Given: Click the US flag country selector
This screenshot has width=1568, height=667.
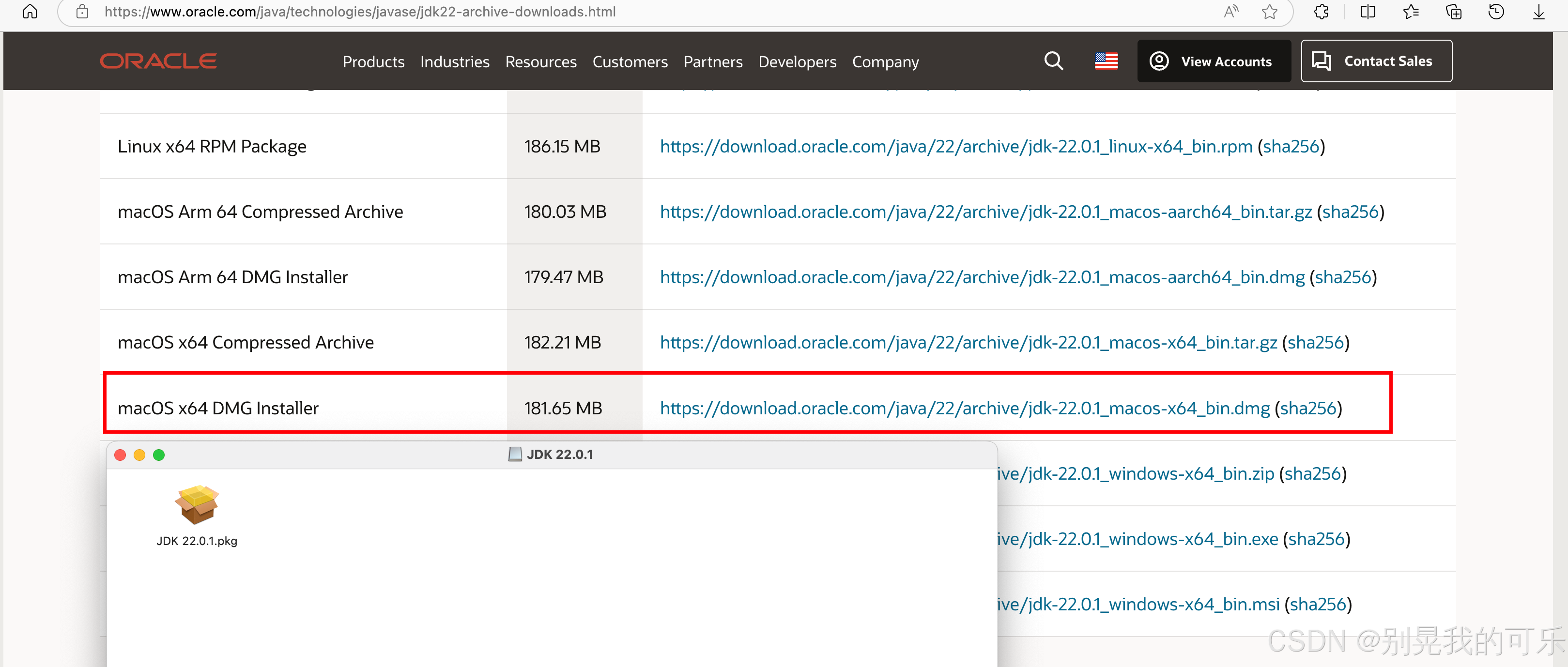Looking at the screenshot, I should (x=1106, y=61).
